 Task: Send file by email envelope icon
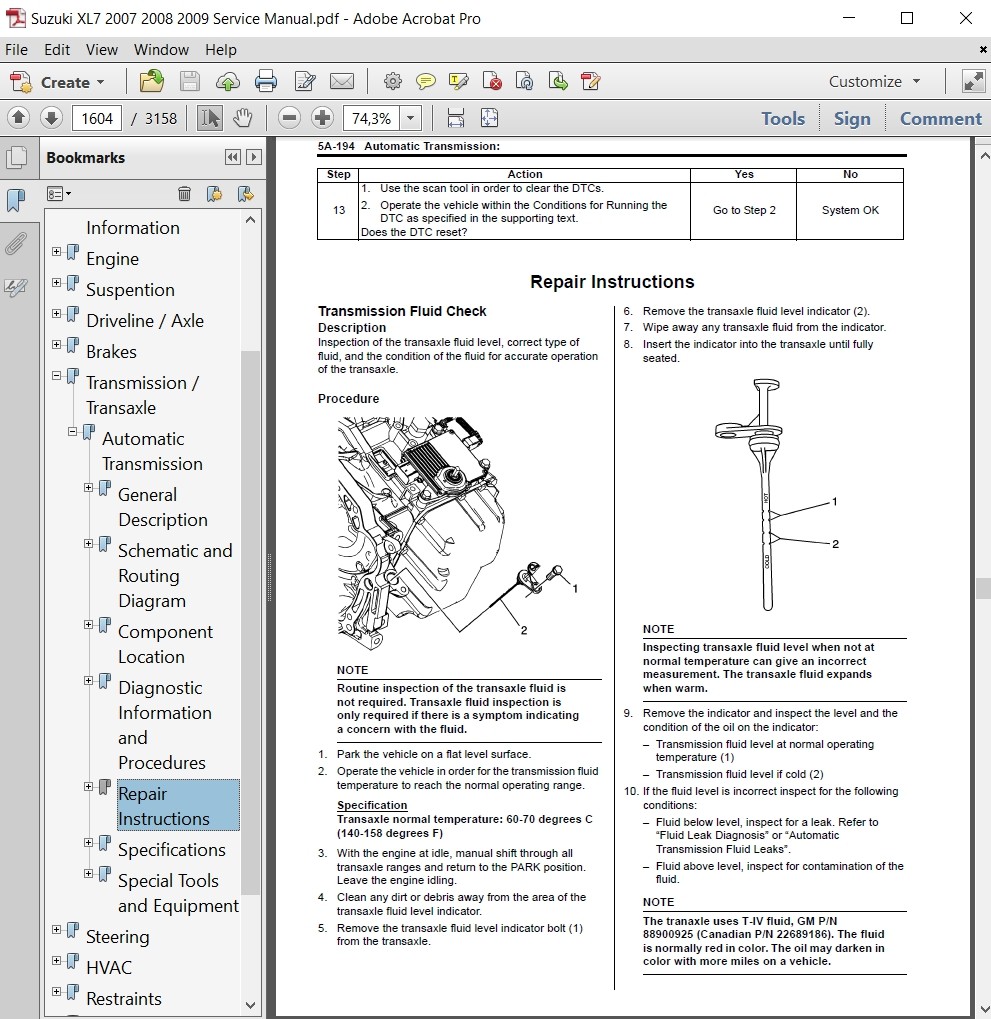(342, 82)
